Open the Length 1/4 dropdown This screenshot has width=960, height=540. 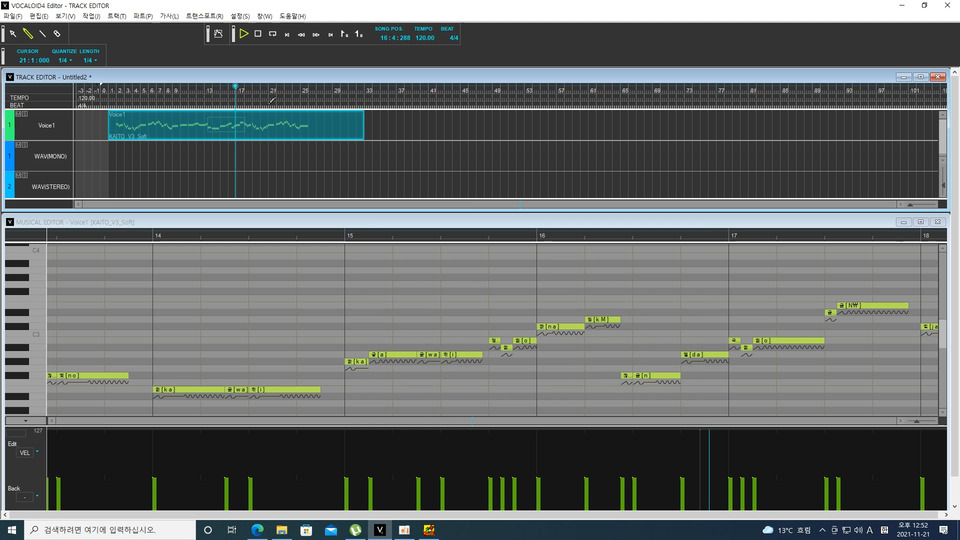(90, 60)
